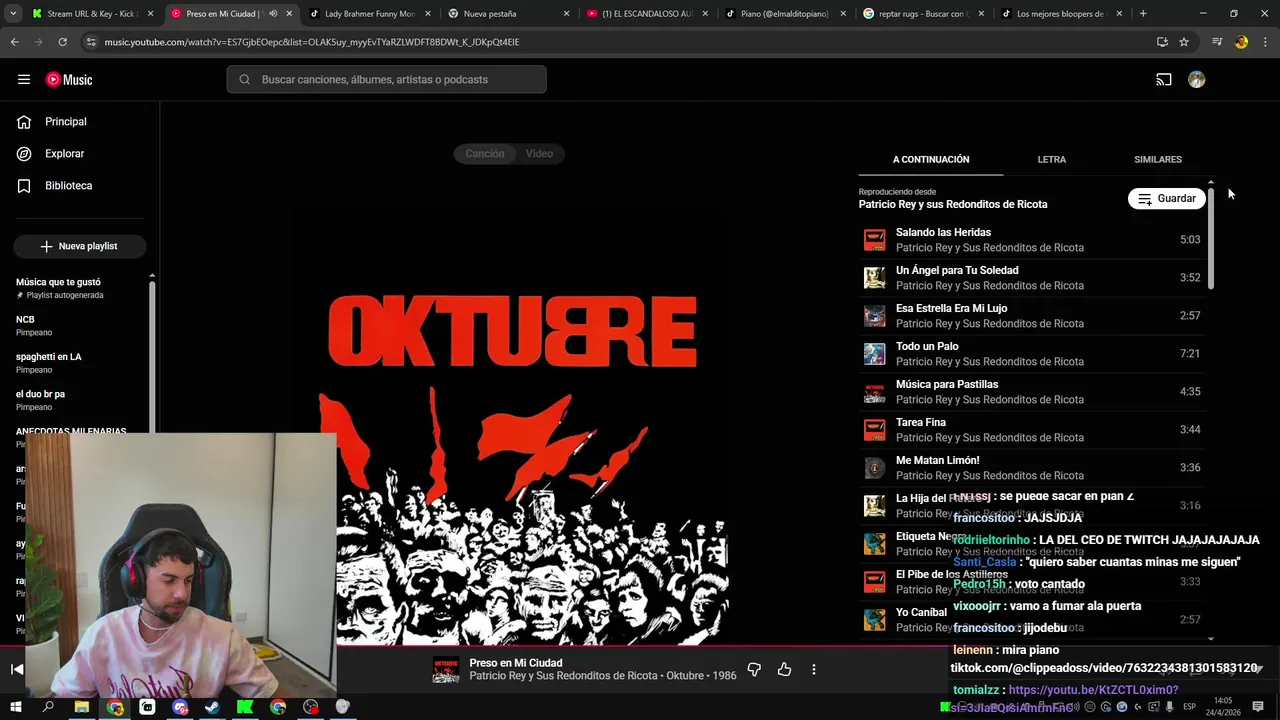
Task: Open Patricio Rey artist link in queue header
Action: coord(953,204)
